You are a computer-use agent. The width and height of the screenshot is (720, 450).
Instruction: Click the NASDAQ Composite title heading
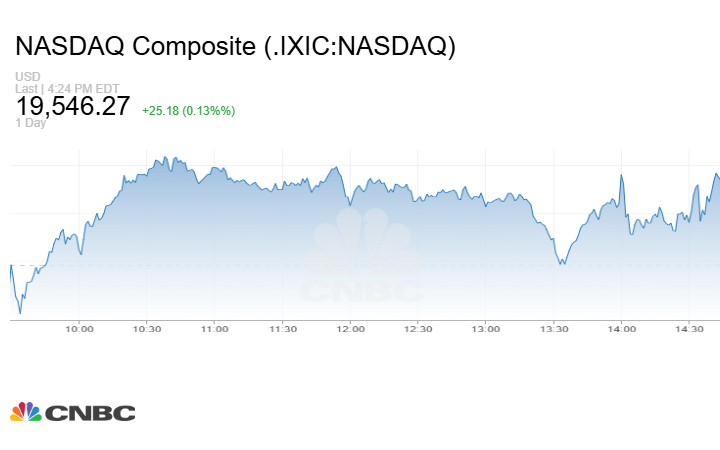coord(235,47)
